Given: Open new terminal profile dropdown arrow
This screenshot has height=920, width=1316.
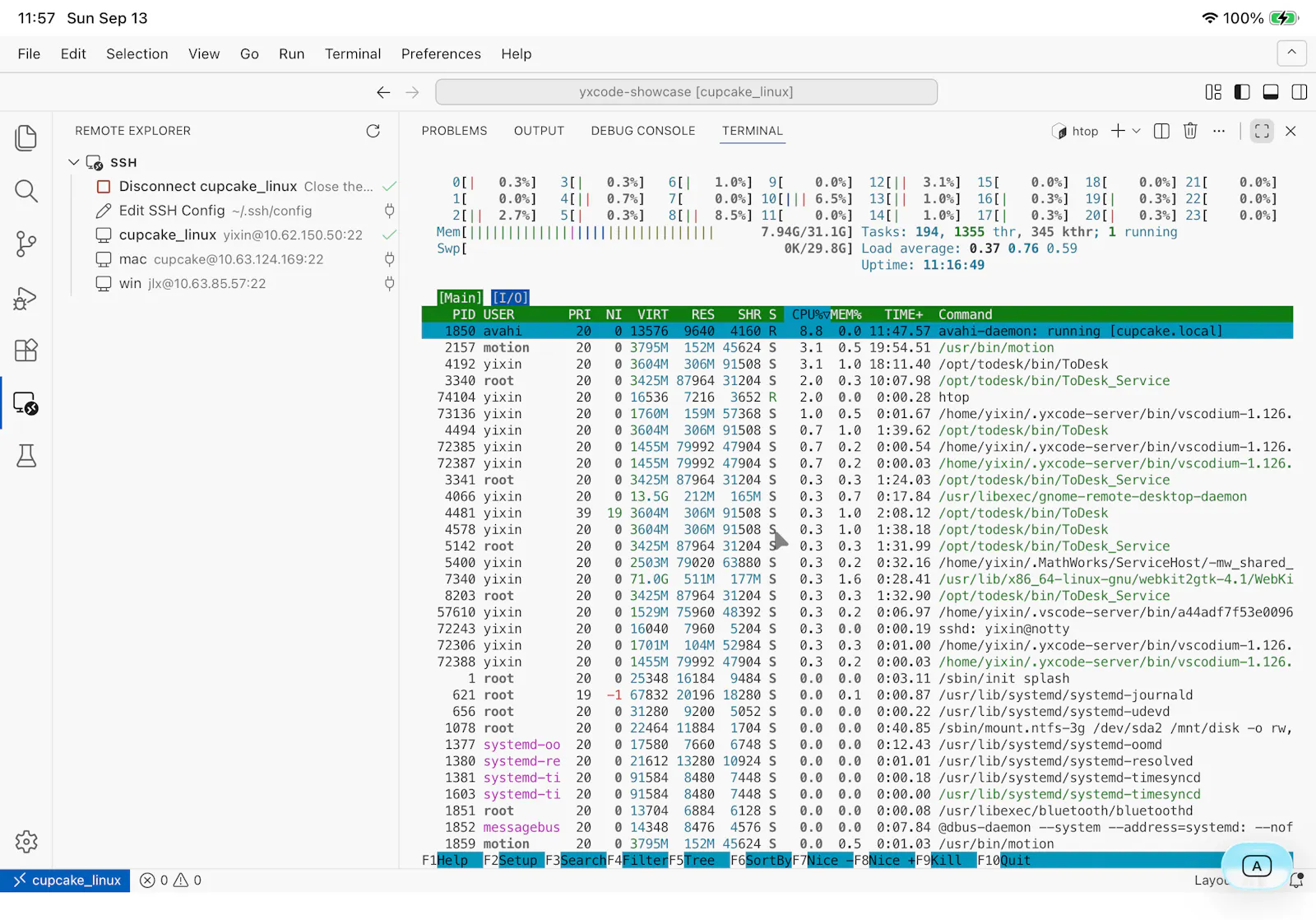Looking at the screenshot, I should (1137, 131).
